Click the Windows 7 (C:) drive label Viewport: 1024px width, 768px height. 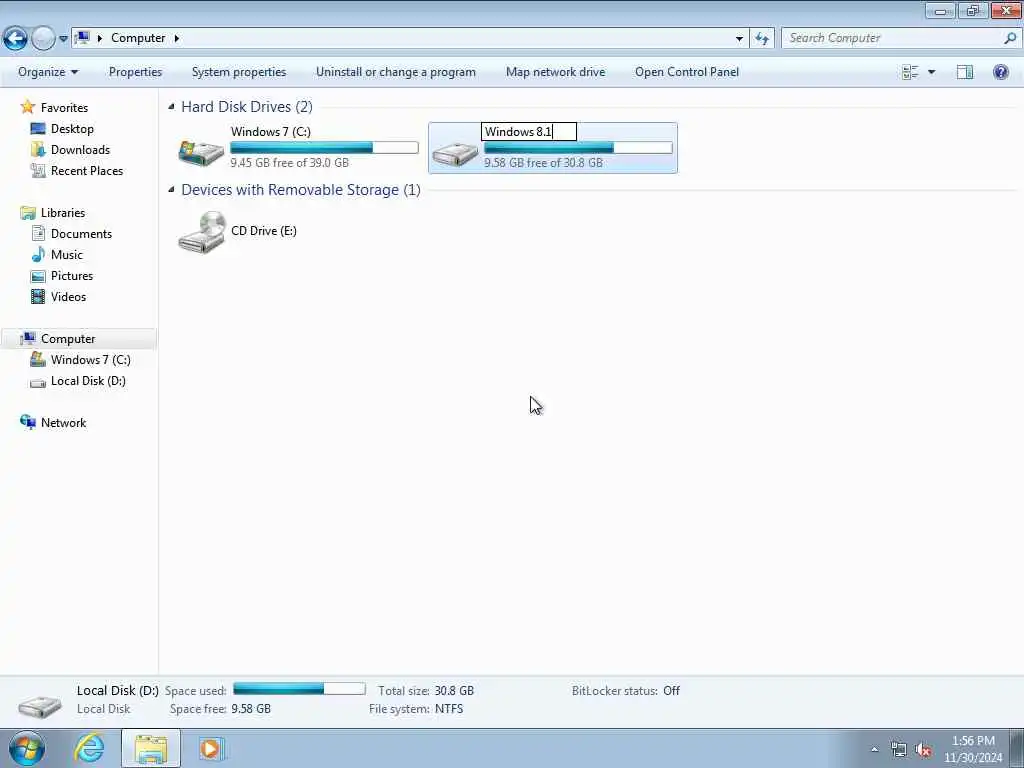[270, 131]
